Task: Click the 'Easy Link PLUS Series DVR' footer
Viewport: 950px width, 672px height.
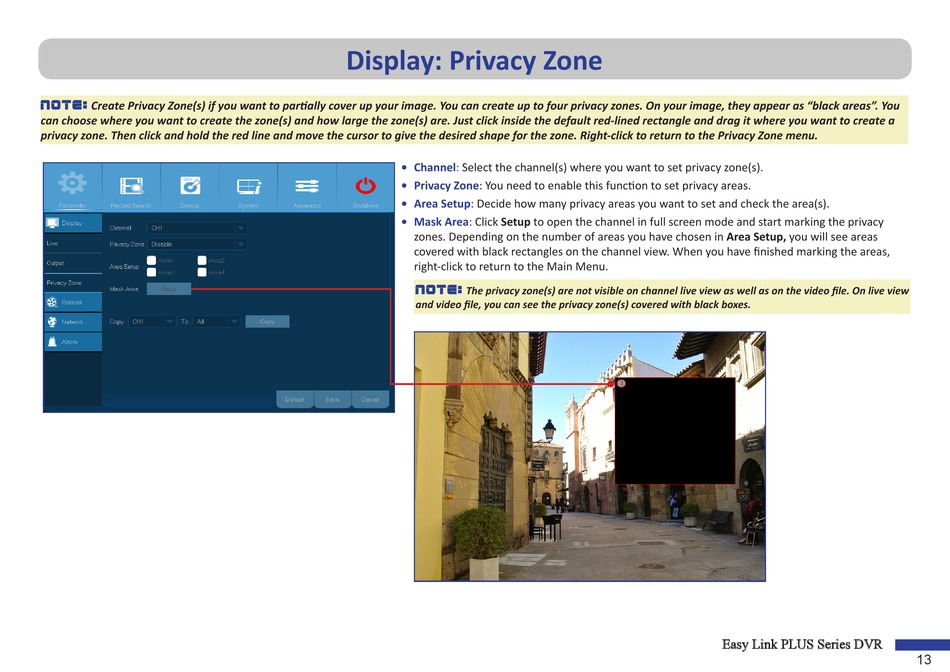Action: coord(802,644)
